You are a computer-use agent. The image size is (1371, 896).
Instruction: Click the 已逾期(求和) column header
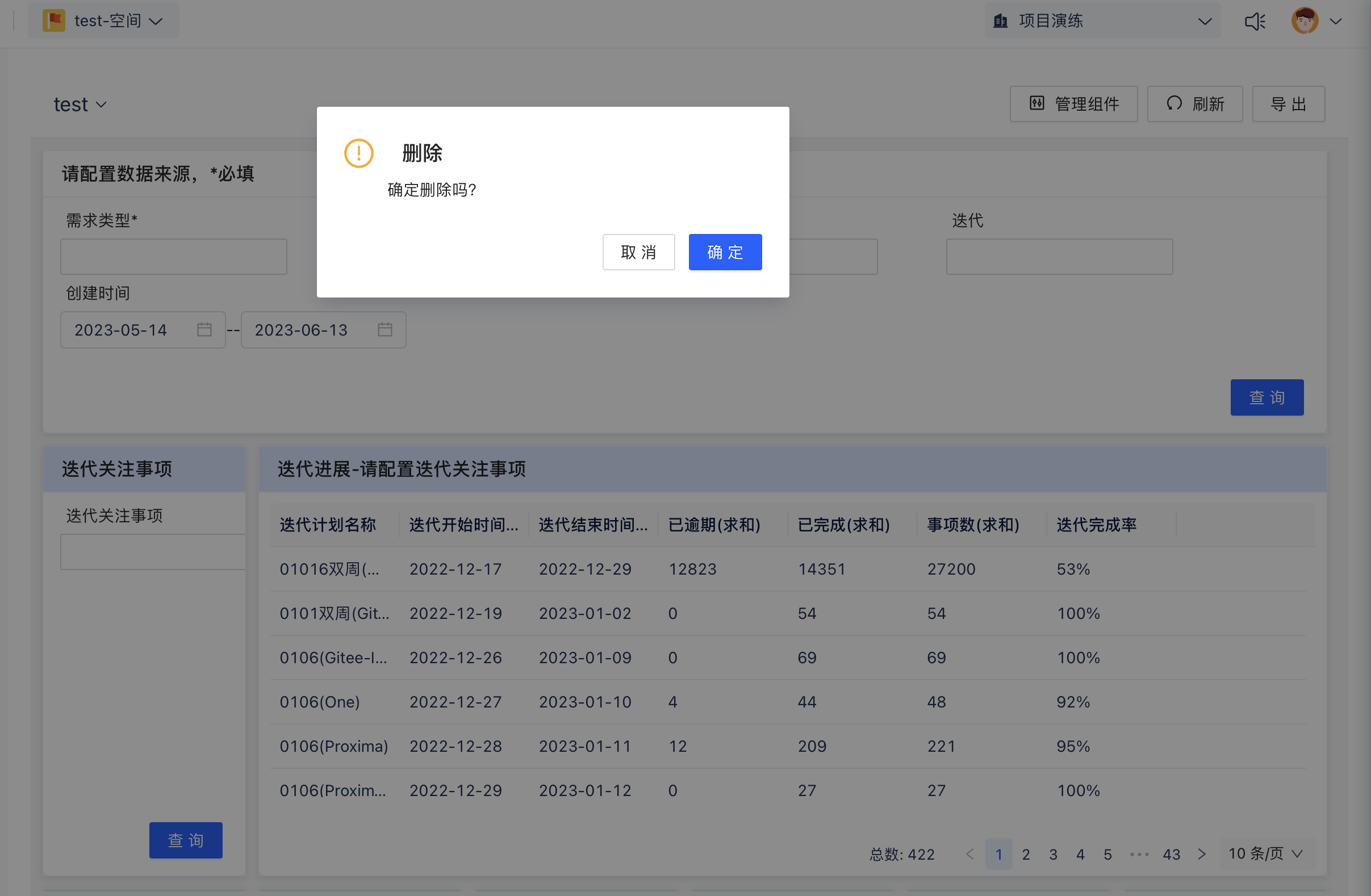click(714, 525)
